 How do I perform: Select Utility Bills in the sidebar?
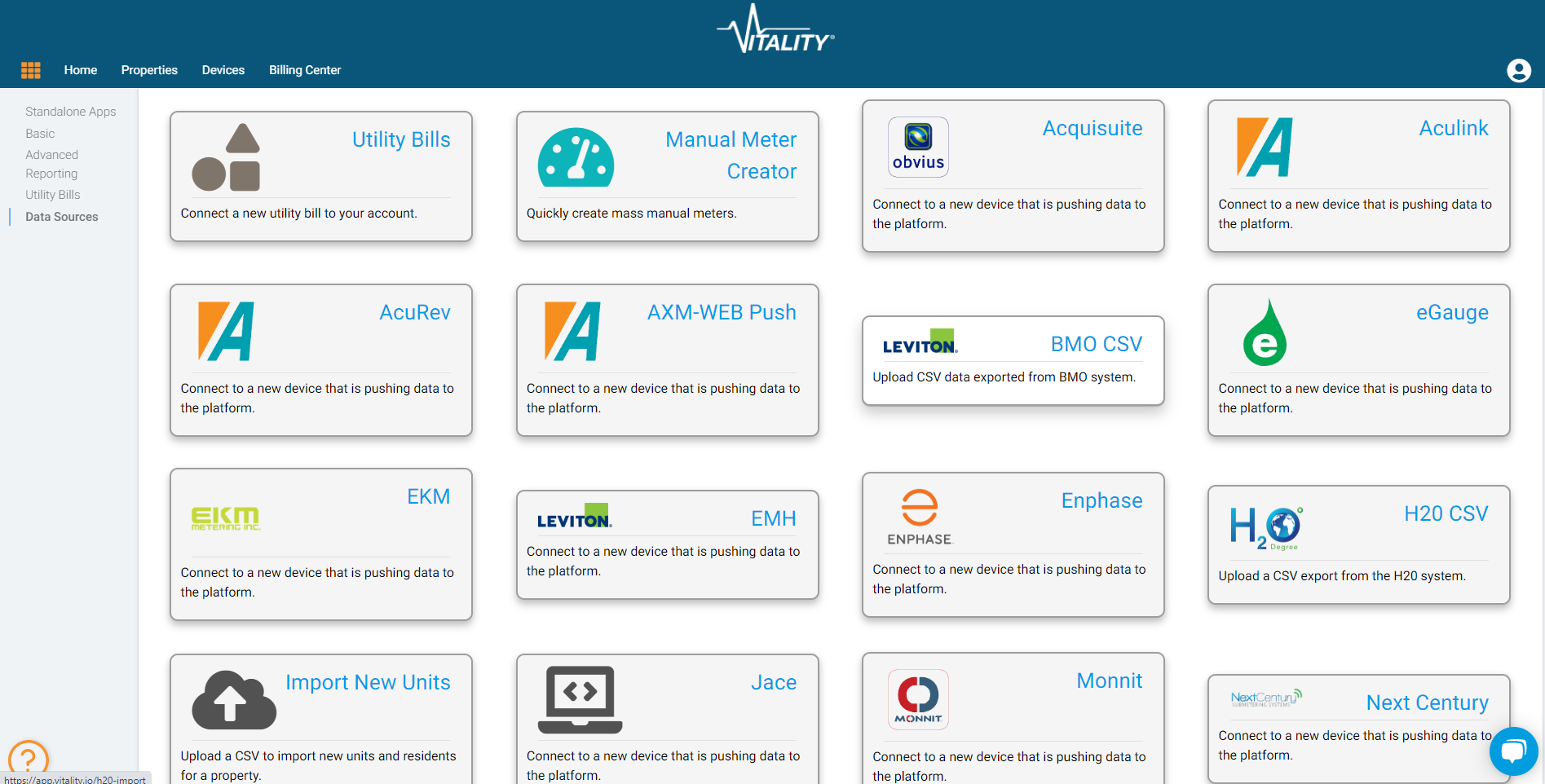(x=53, y=195)
